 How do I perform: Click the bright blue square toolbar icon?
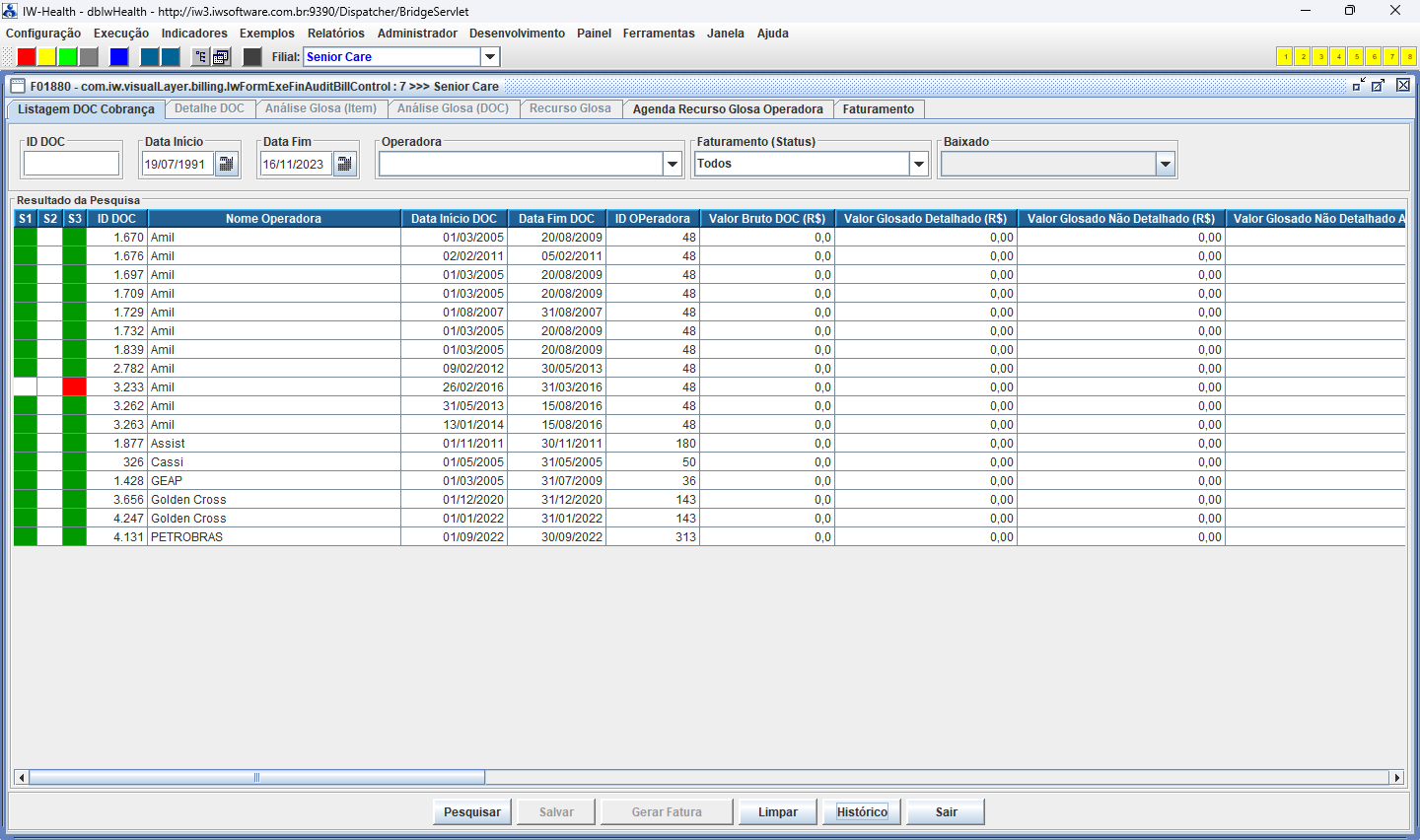point(119,57)
